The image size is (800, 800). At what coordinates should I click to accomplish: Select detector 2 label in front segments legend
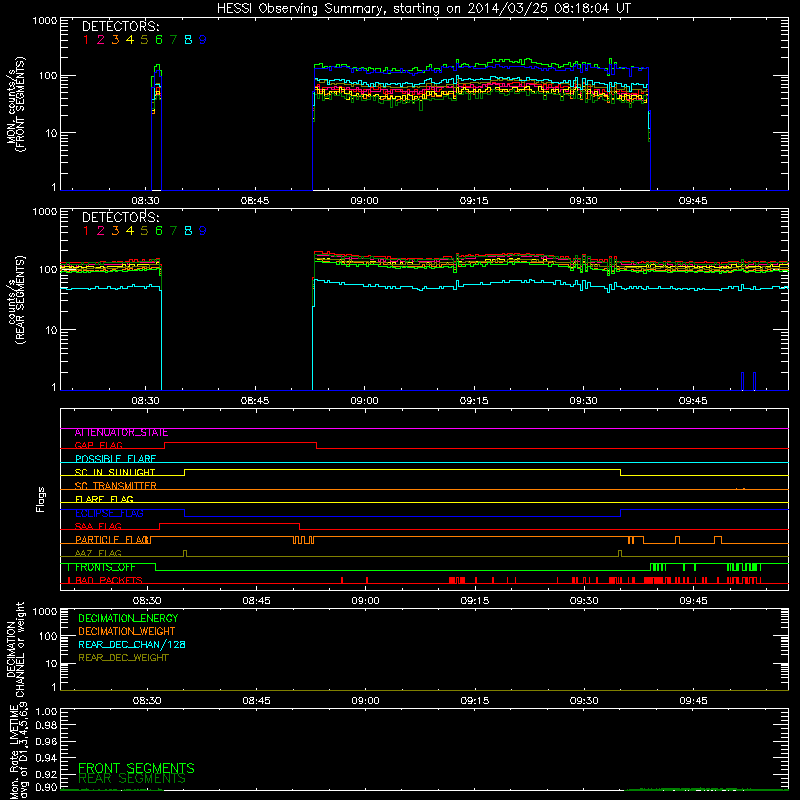(101, 40)
